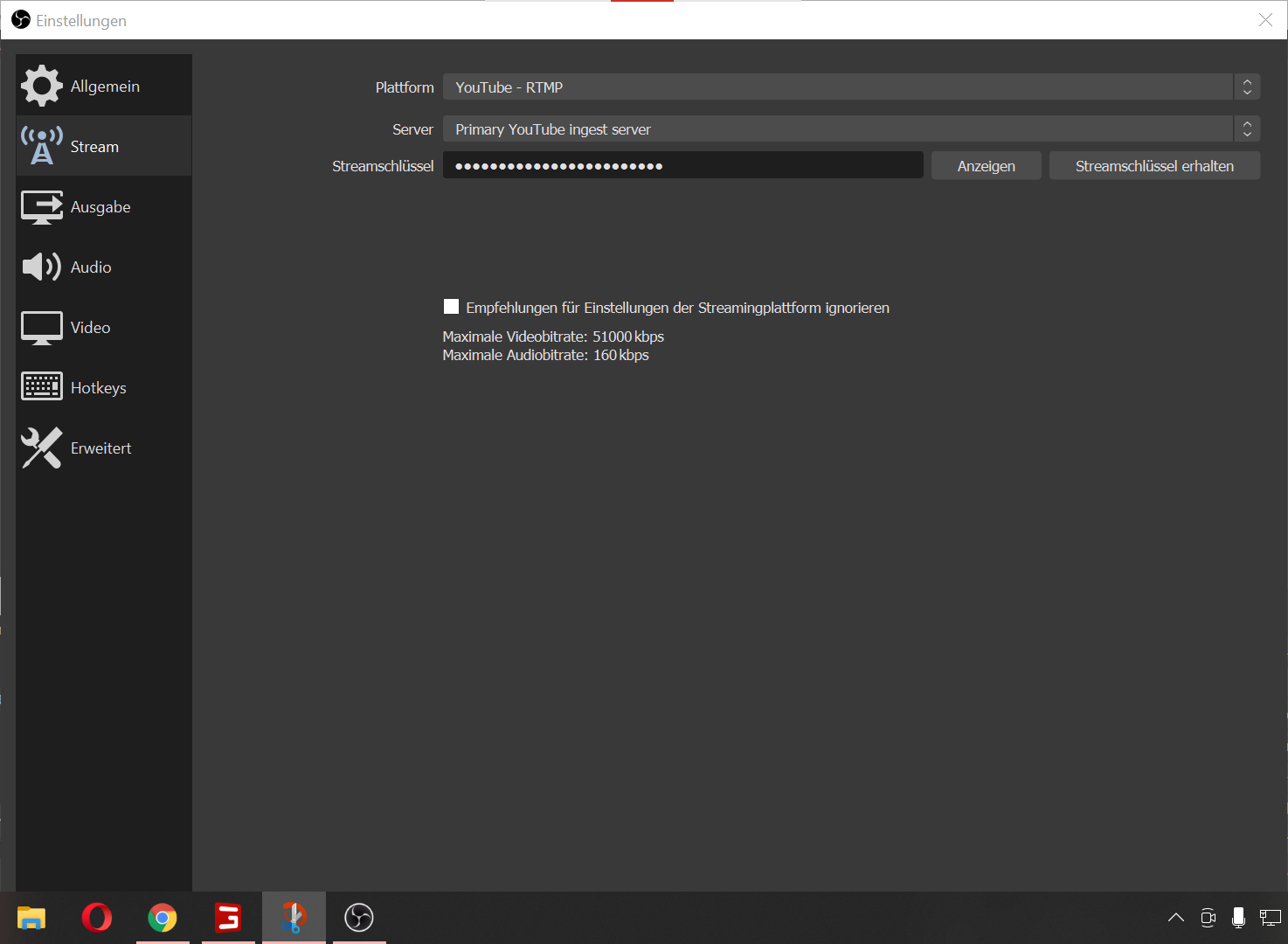
Task: Launch Opera browser from taskbar
Action: 97,918
